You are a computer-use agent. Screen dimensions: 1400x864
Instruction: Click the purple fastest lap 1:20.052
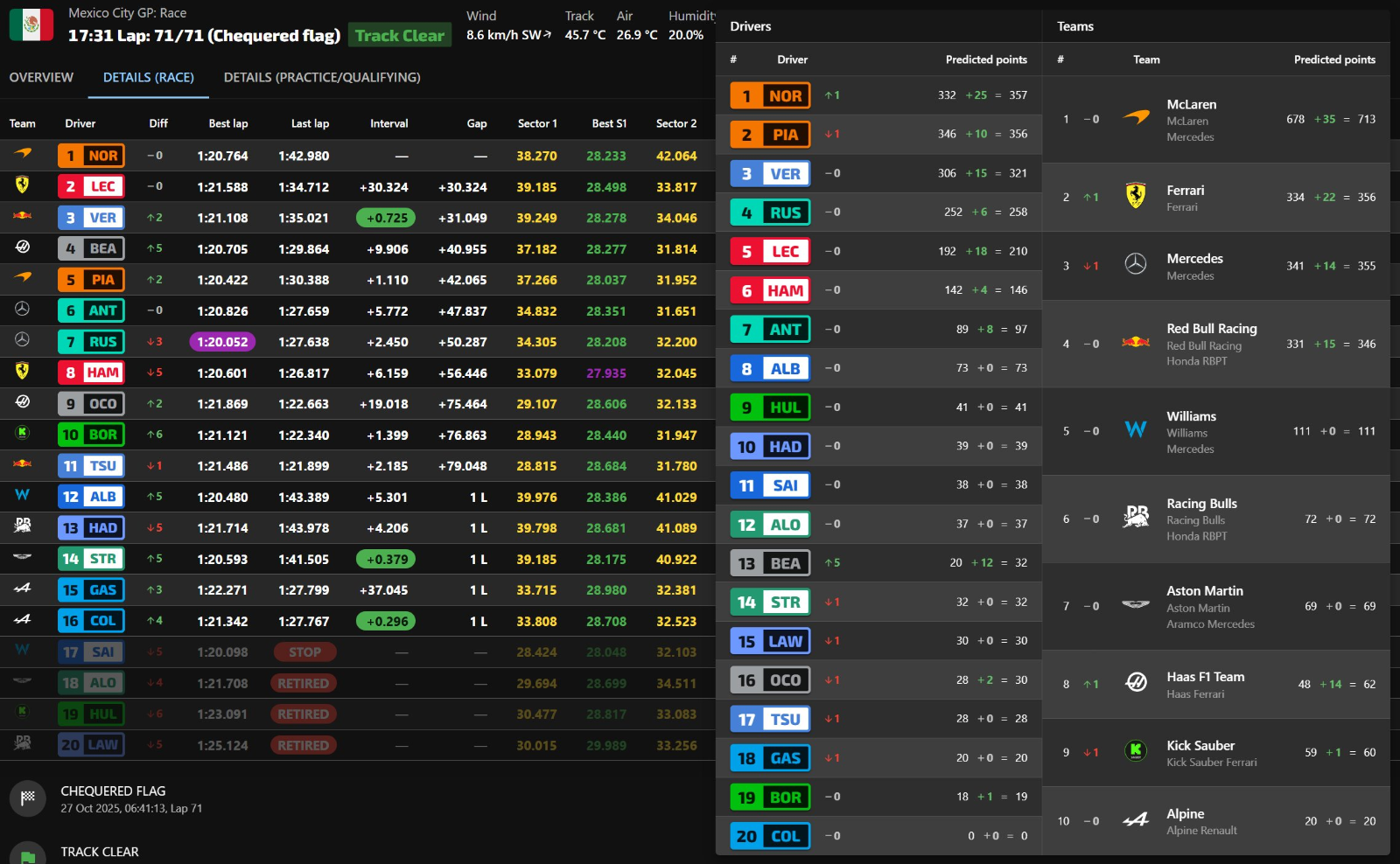(222, 342)
